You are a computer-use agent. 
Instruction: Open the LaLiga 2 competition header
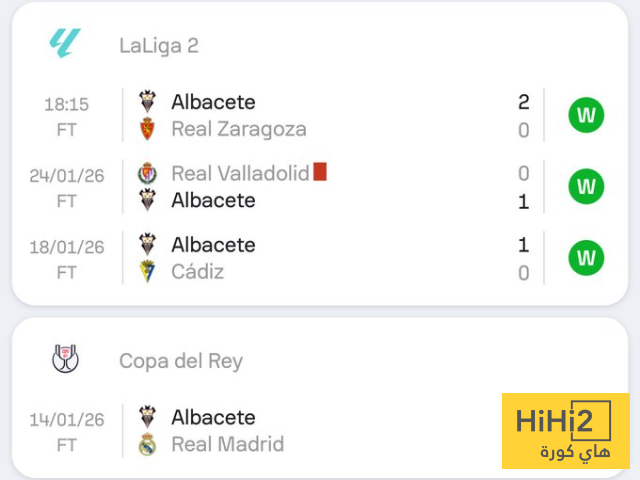158,45
